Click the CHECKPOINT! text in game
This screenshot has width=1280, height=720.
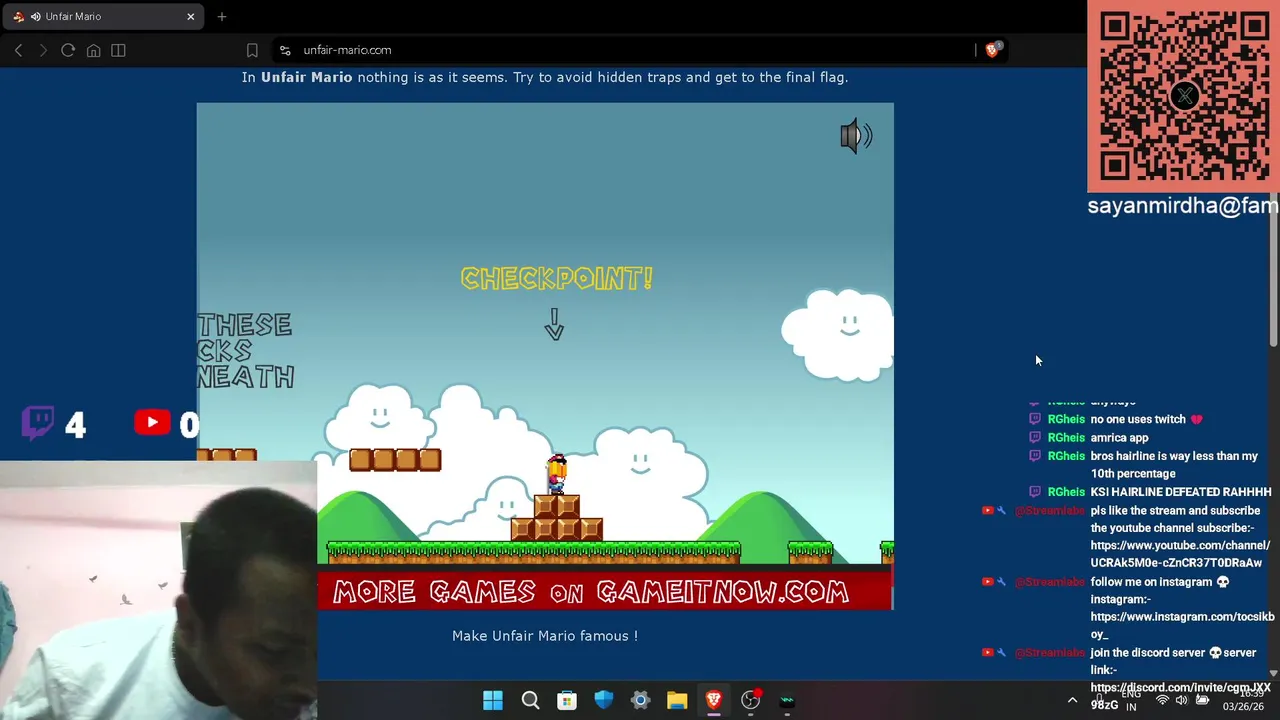click(x=556, y=278)
